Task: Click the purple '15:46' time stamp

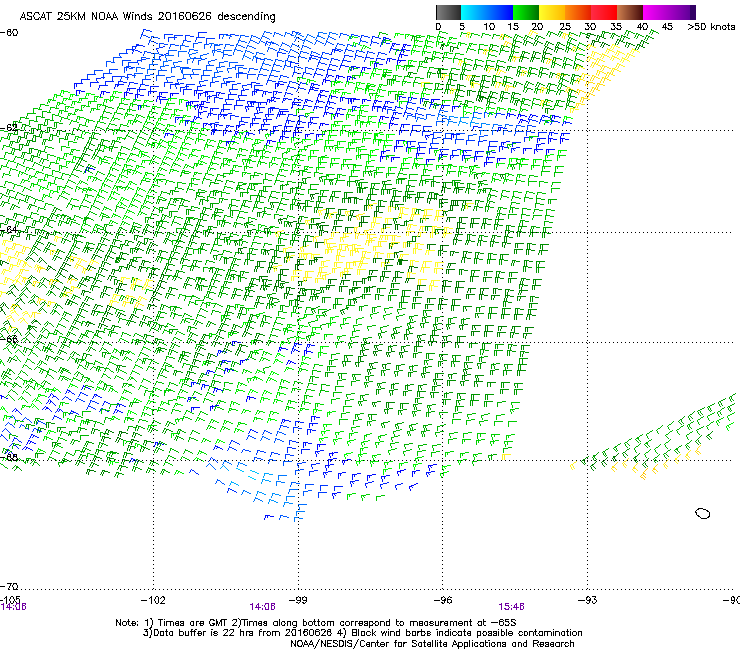Action: pyautogui.click(x=512, y=607)
